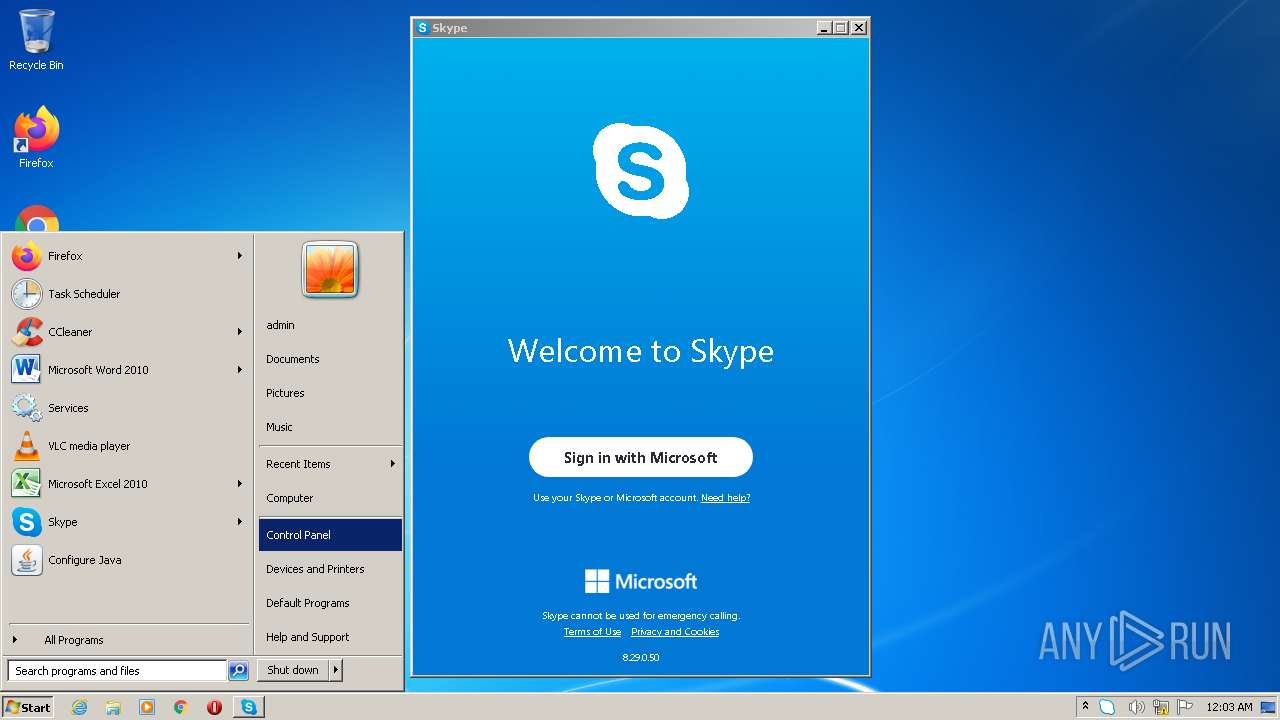The image size is (1280, 720).
Task: Click the taskbar clock 12:03 AM
Action: [1229, 707]
